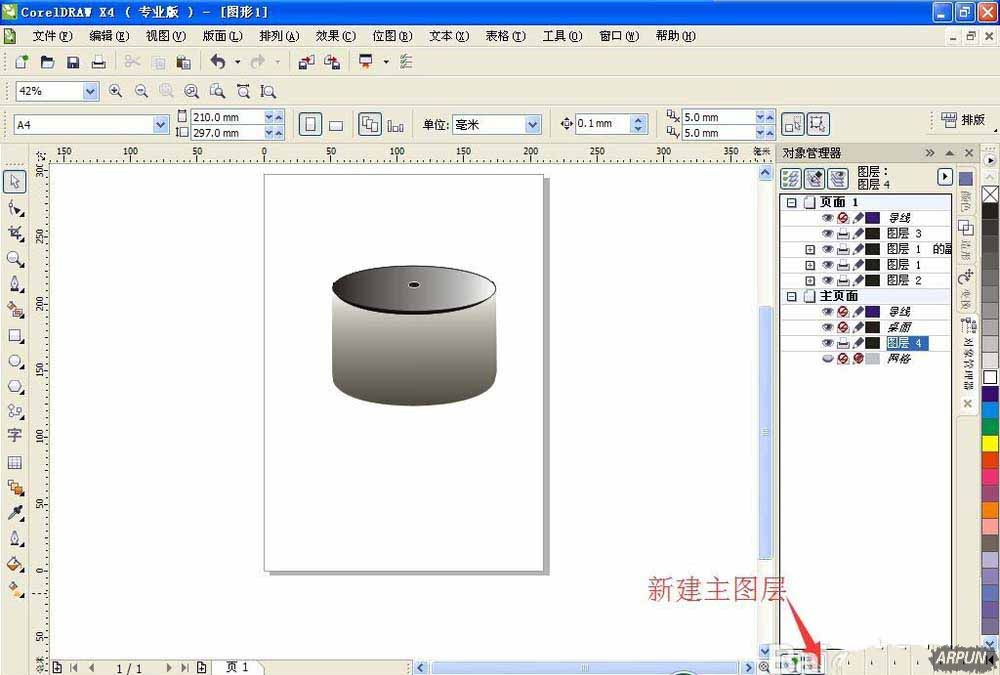This screenshot has height=675, width=1000.
Task: Open the 效果 (Effects) menu
Action: click(334, 36)
